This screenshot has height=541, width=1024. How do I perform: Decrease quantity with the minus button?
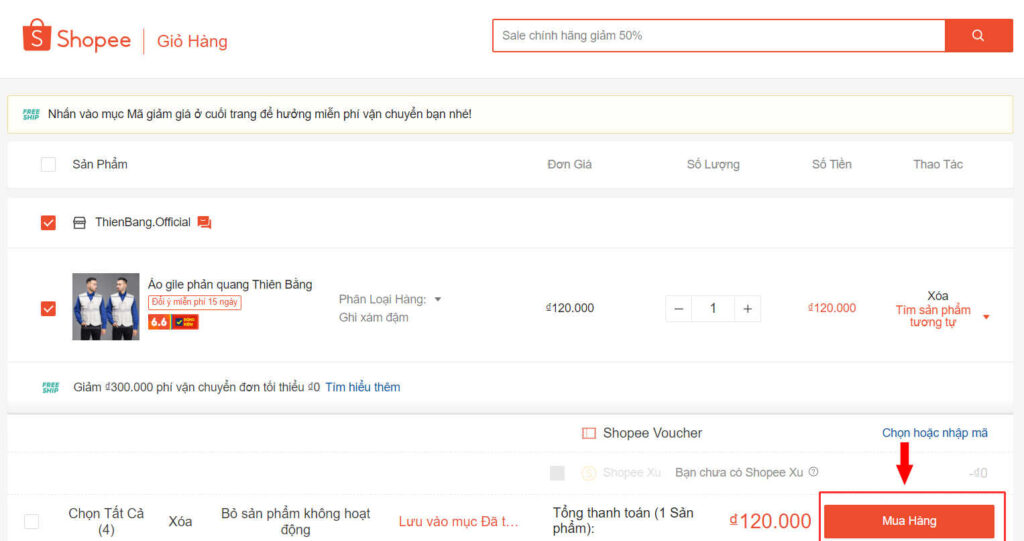[680, 308]
